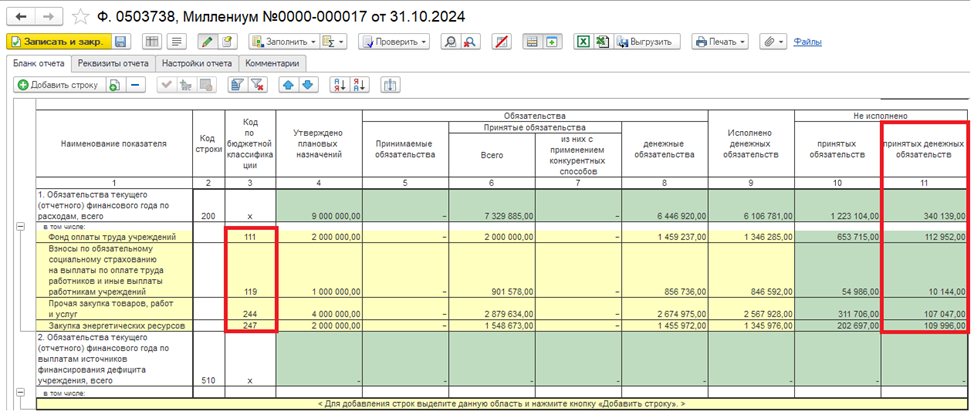
Task: Sort ascending with the А-Я icon
Action: click(x=339, y=85)
